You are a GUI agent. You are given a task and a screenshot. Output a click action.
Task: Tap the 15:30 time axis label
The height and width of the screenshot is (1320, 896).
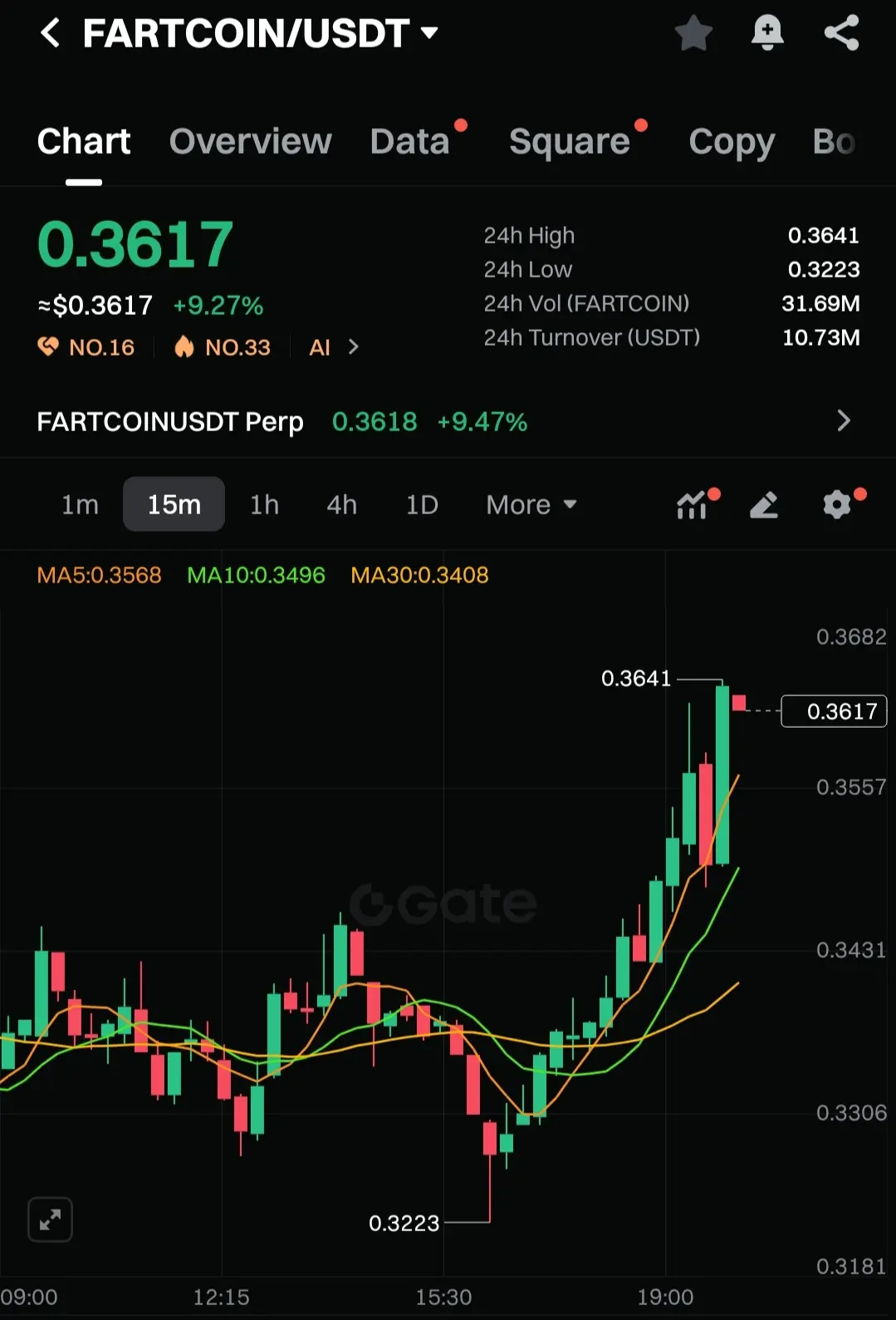(443, 1298)
